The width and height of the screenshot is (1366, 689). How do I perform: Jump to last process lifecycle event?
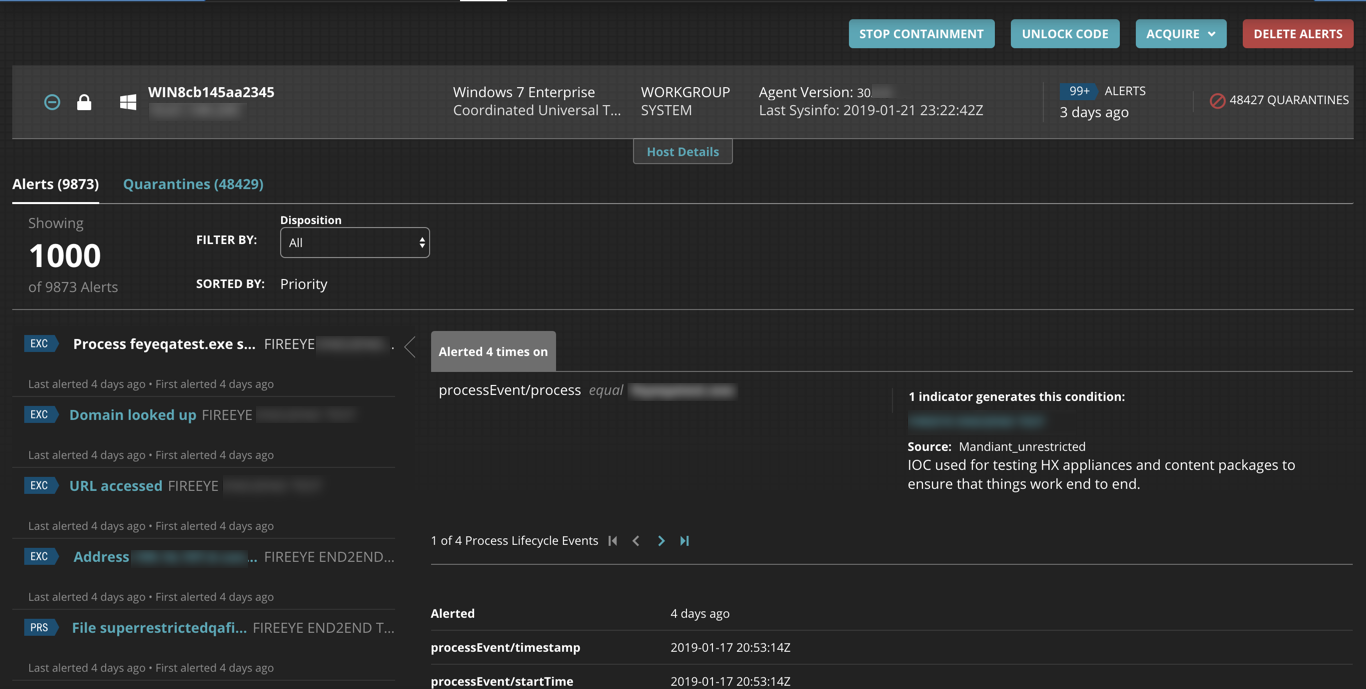pyautogui.click(x=685, y=541)
